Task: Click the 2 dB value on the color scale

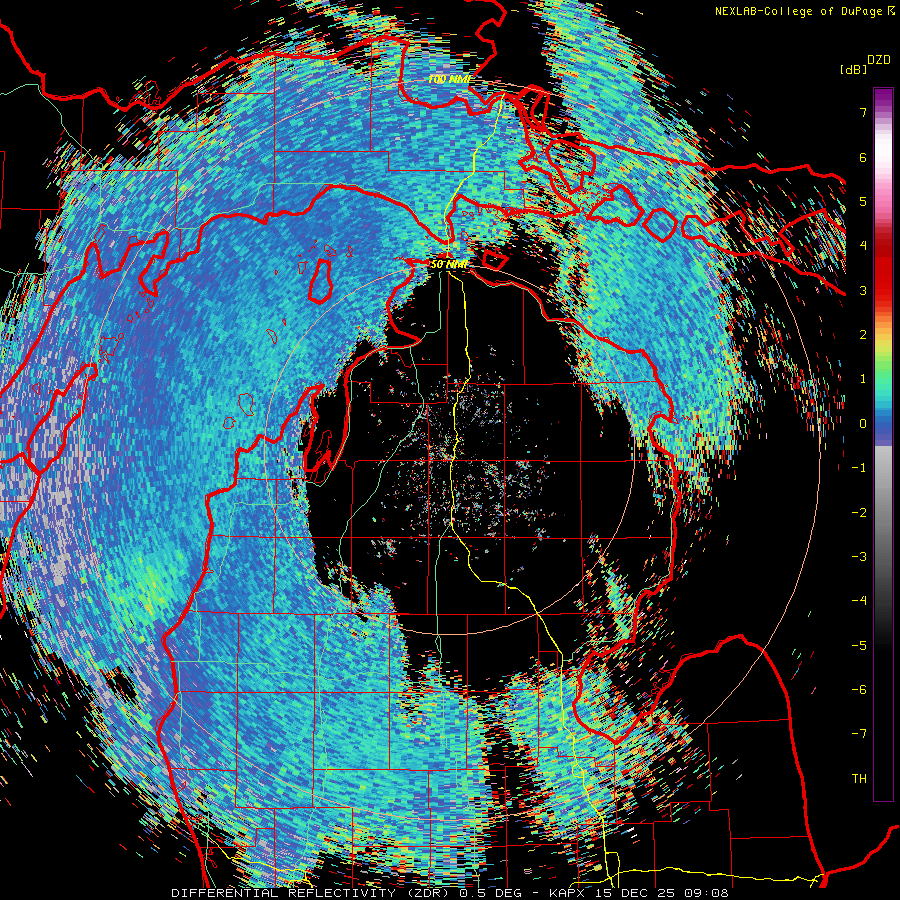Action: [863, 335]
